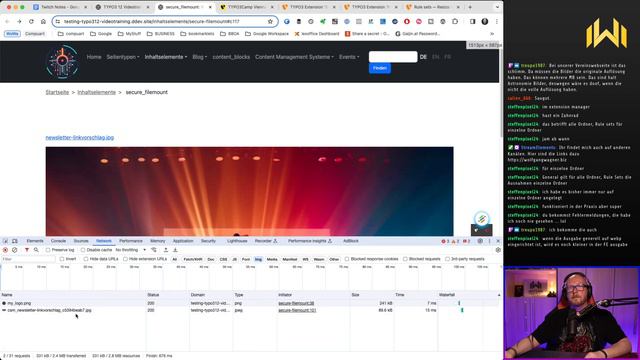Enable Preserve log checkbox
The image size is (640, 360).
(x=48, y=250)
